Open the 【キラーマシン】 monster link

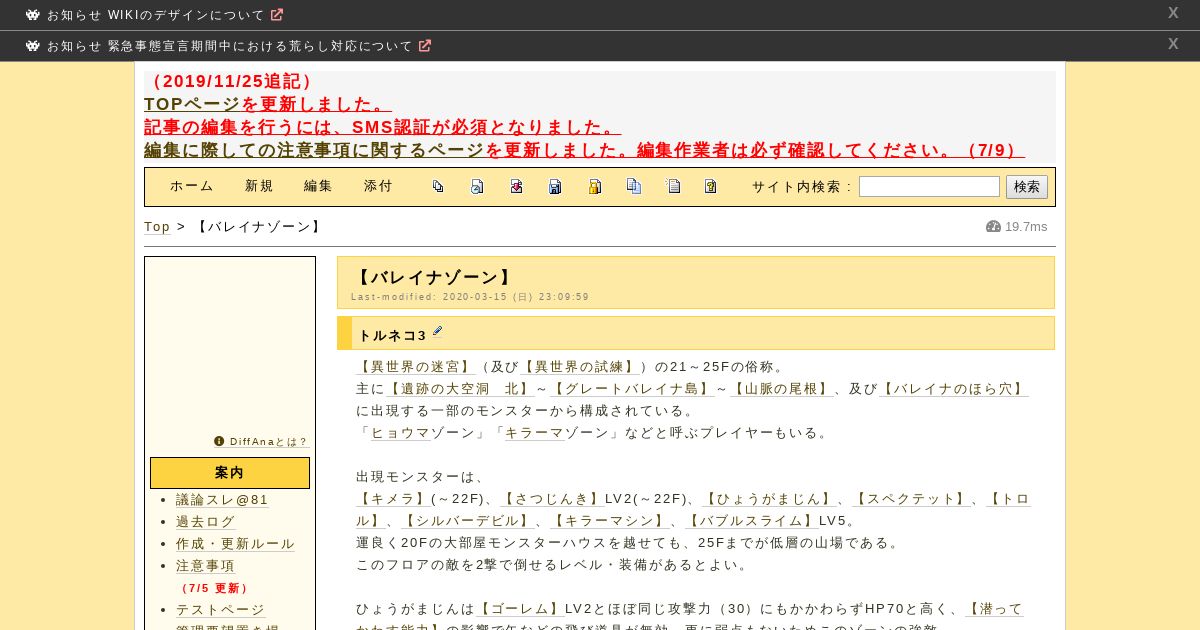tap(610, 521)
